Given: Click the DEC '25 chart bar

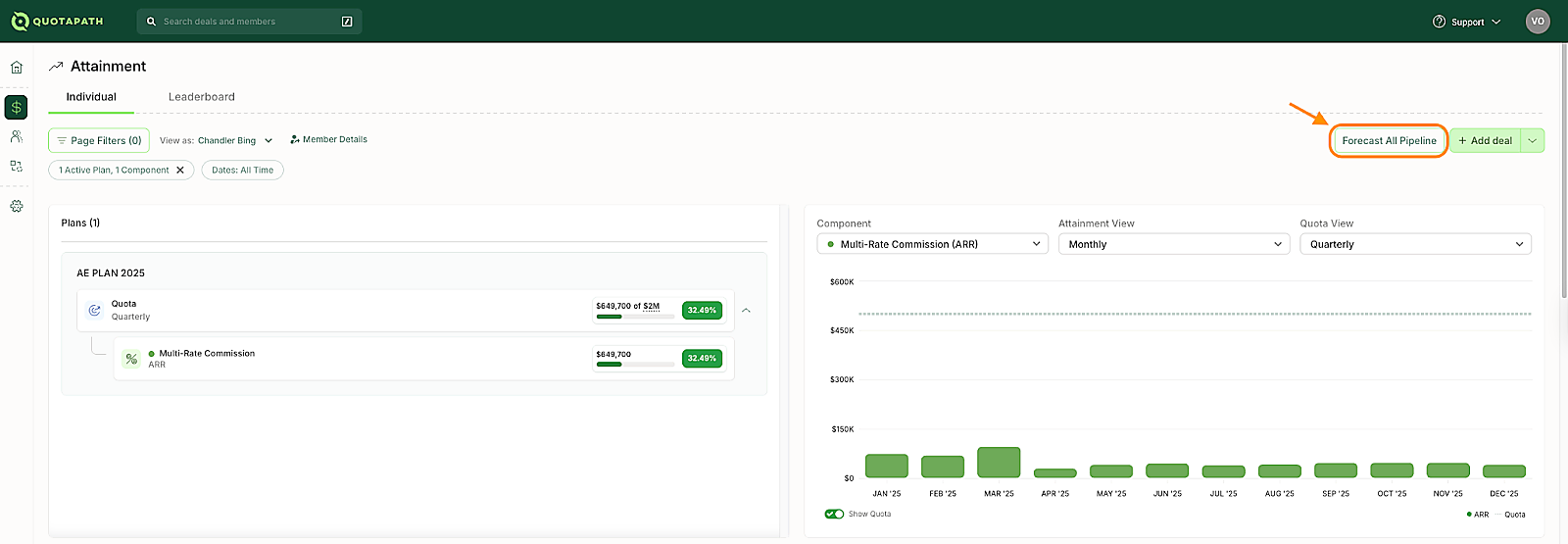Looking at the screenshot, I should coord(1504,471).
